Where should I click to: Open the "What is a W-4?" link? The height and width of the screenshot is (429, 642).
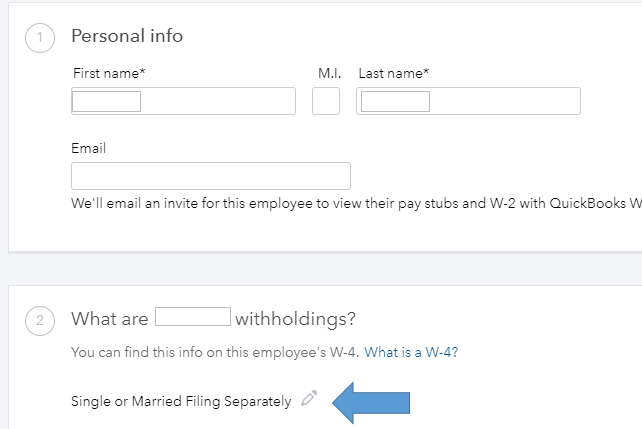411,352
